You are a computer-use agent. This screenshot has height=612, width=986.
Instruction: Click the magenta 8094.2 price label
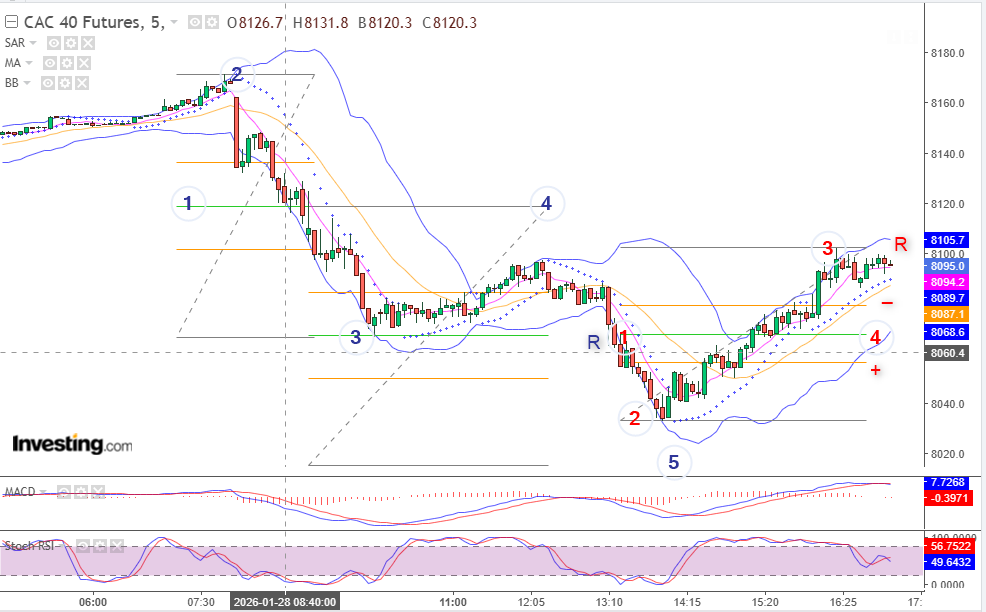[x=947, y=282]
